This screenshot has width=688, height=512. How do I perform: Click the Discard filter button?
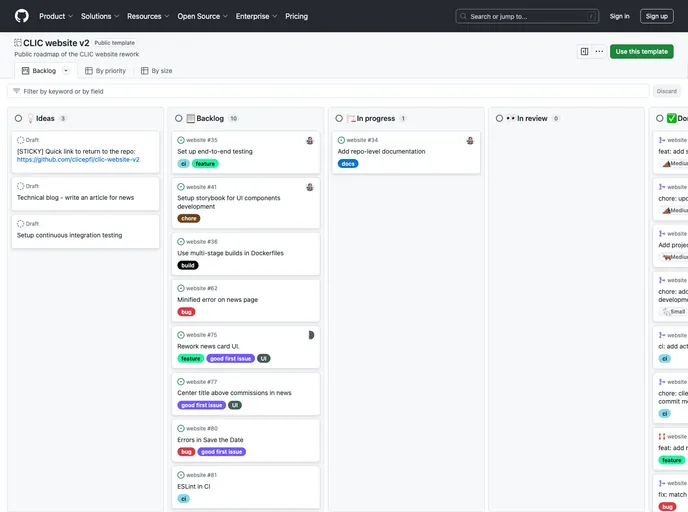click(666, 91)
